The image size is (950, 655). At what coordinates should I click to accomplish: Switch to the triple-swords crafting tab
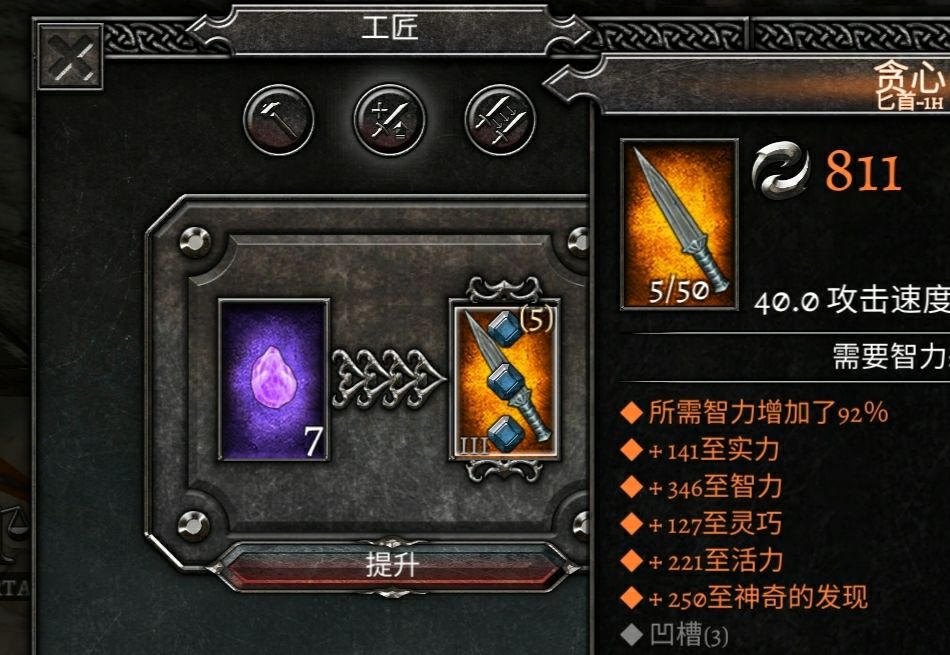pyautogui.click(x=500, y=119)
